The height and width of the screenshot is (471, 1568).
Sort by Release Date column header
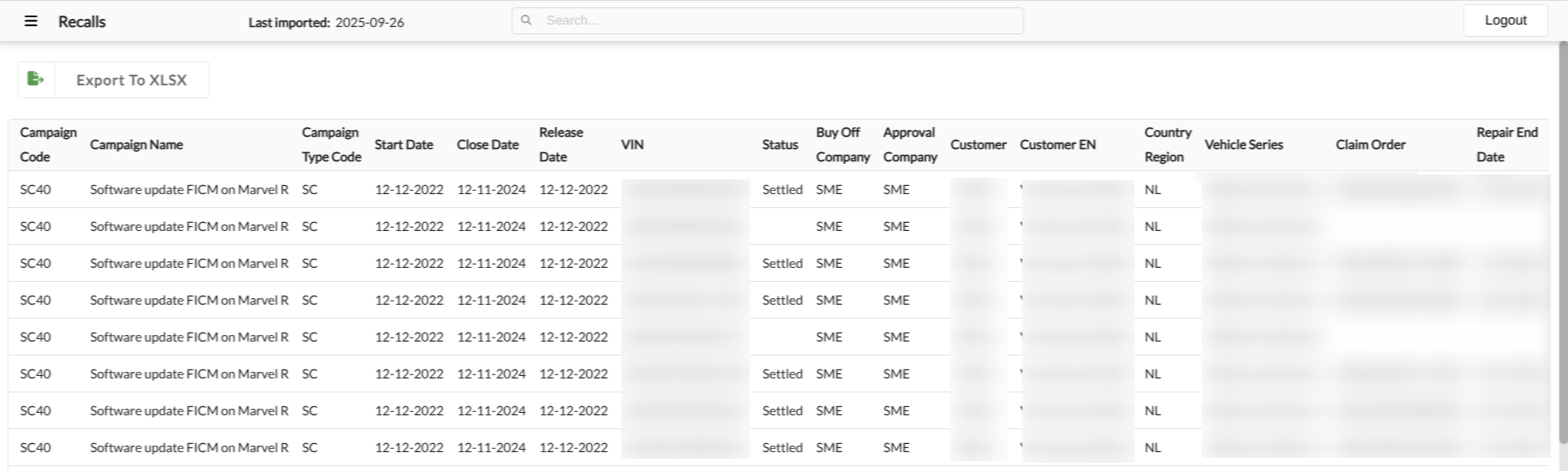point(561,144)
